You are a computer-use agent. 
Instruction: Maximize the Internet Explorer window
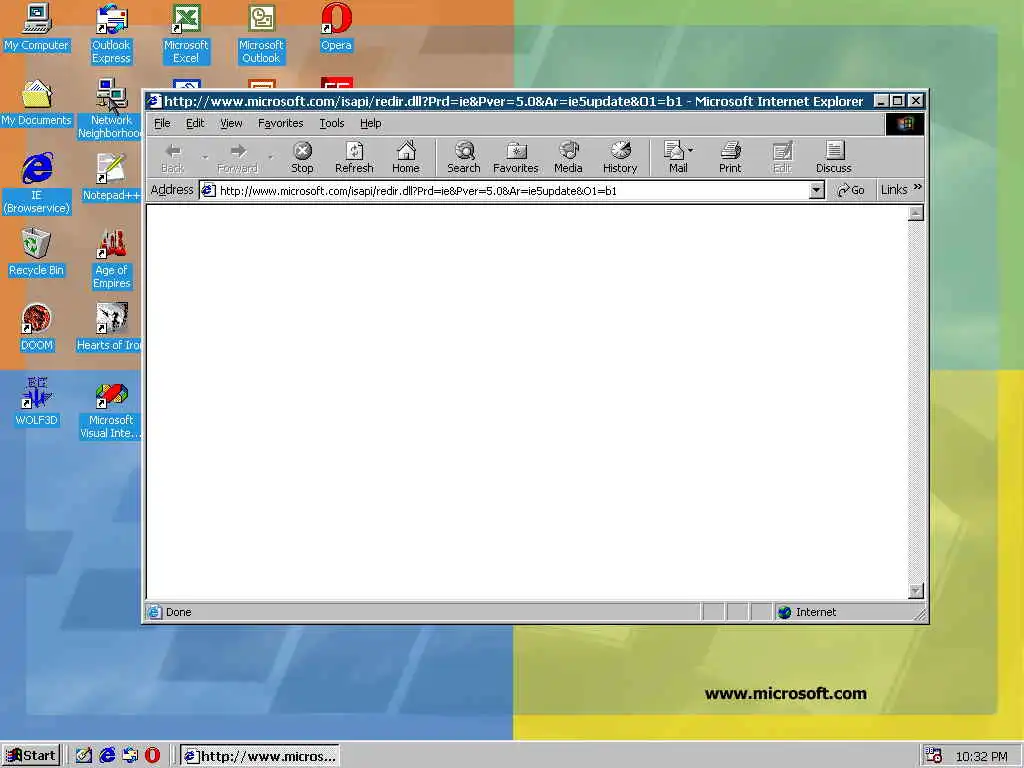pos(898,101)
